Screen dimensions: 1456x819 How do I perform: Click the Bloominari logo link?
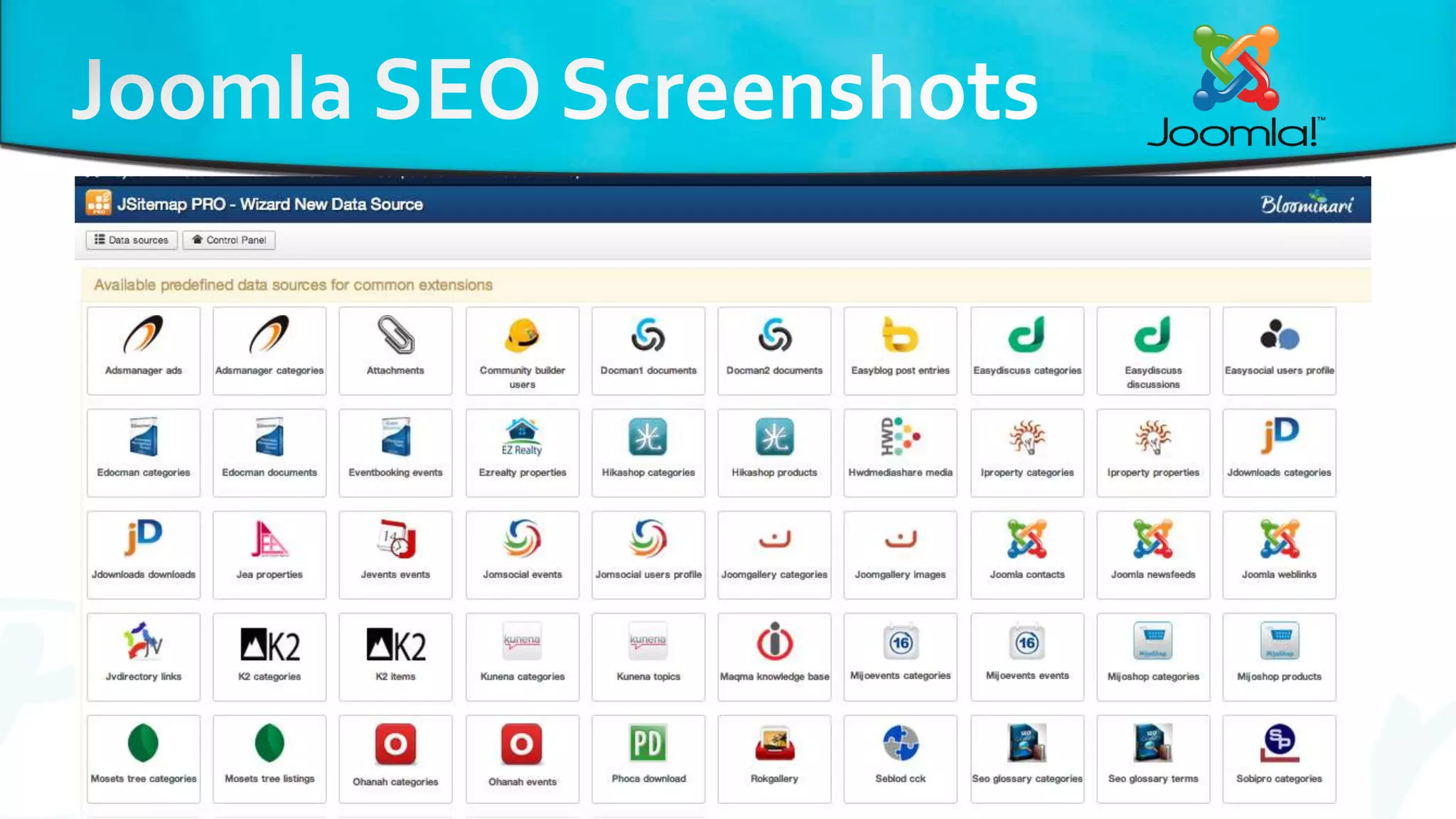(1306, 204)
